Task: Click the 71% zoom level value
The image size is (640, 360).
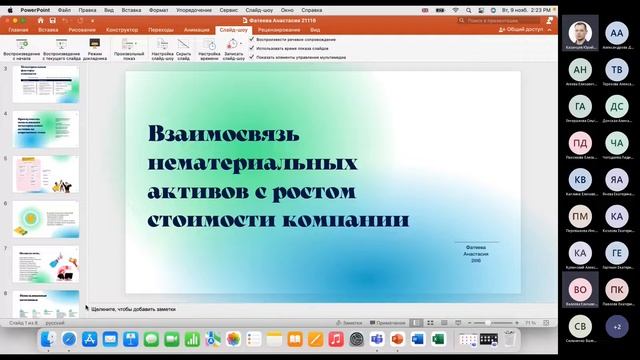Action: click(530, 323)
